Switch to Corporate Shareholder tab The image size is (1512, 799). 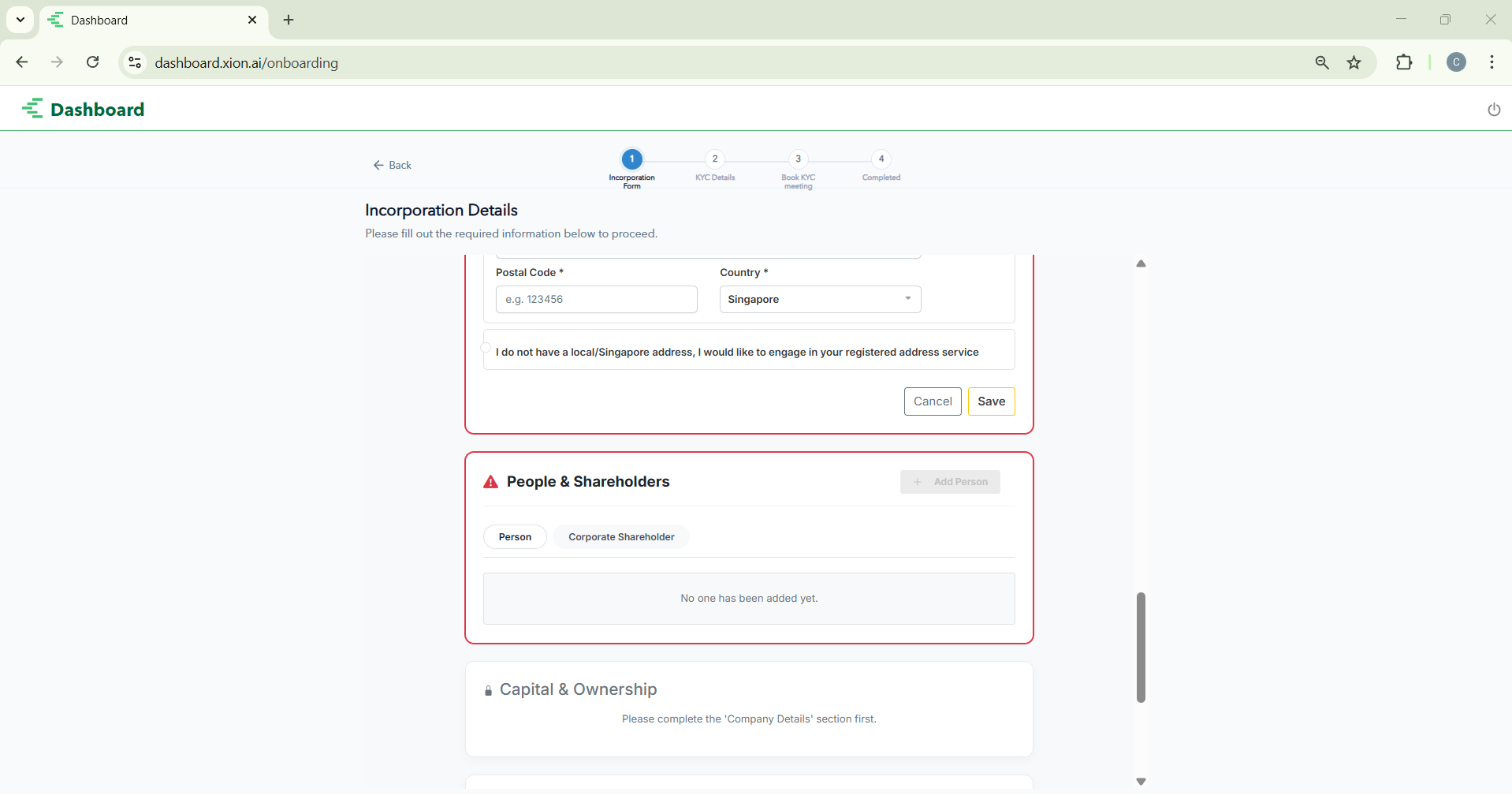621,537
